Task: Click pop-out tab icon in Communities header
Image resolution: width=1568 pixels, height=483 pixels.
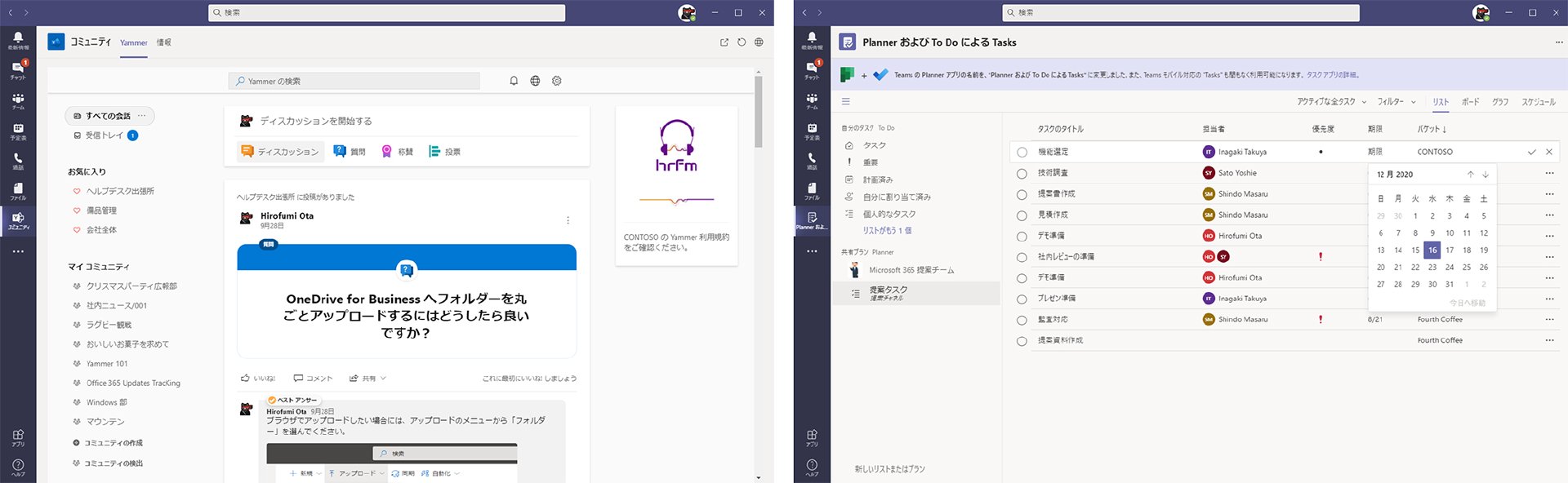Action: click(724, 42)
